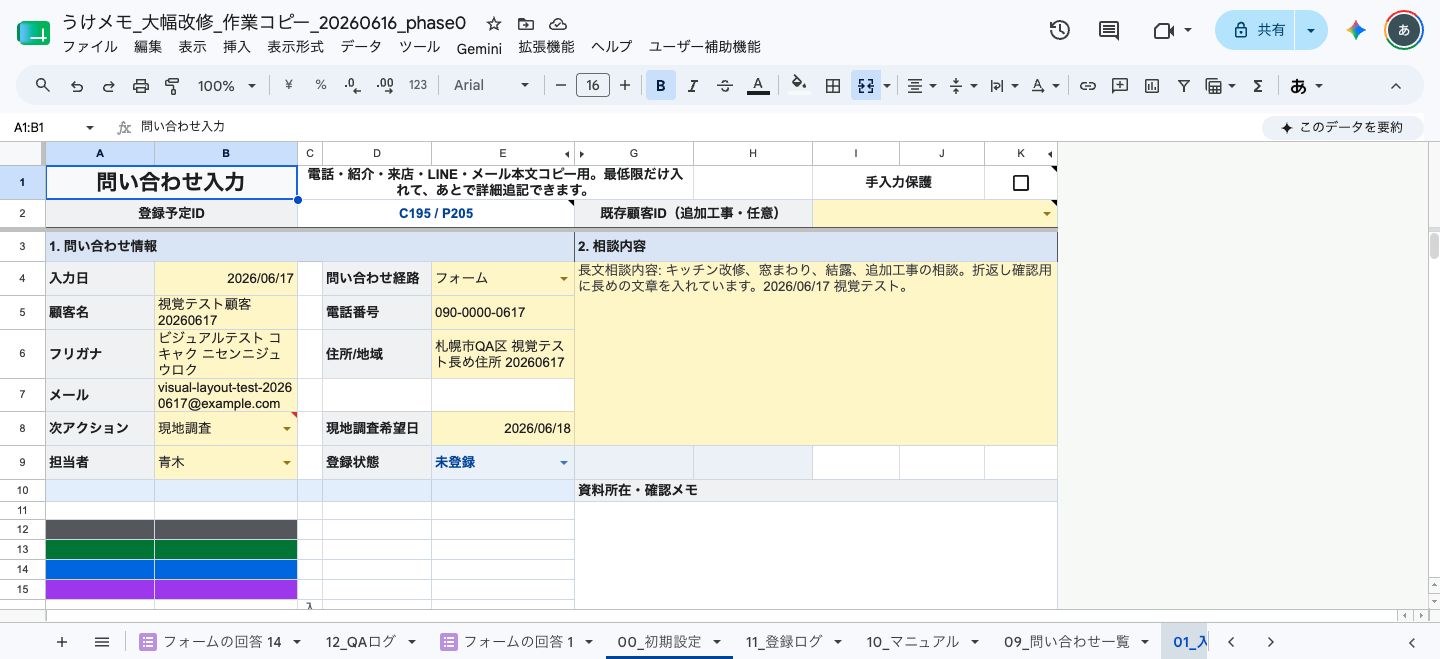
Task: Open the text color picker
Action: (758, 86)
